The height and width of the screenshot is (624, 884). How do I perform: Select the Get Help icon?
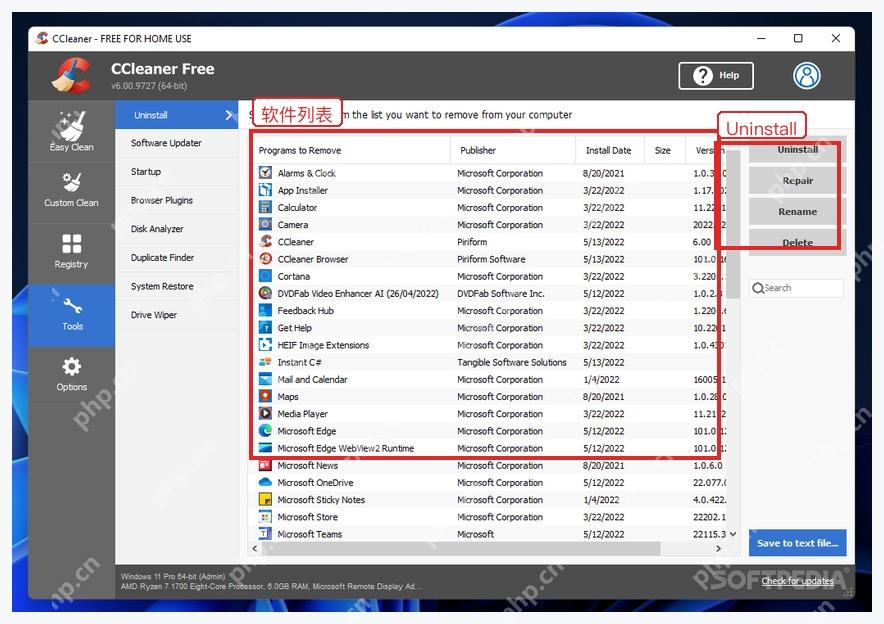coord(265,328)
